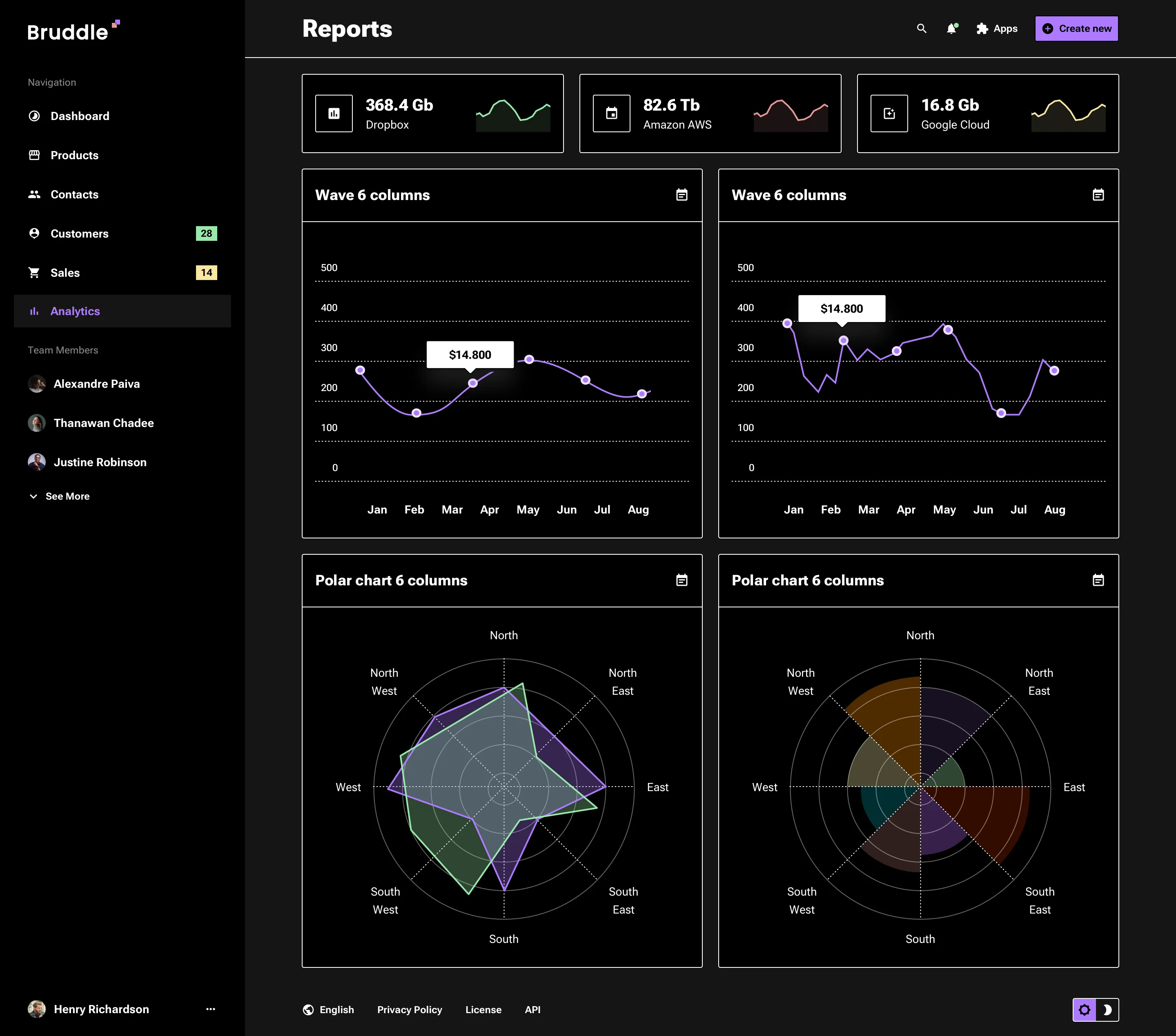Open calendar icon on left Wave chart
Image resolution: width=1176 pixels, height=1036 pixels.
(x=681, y=195)
